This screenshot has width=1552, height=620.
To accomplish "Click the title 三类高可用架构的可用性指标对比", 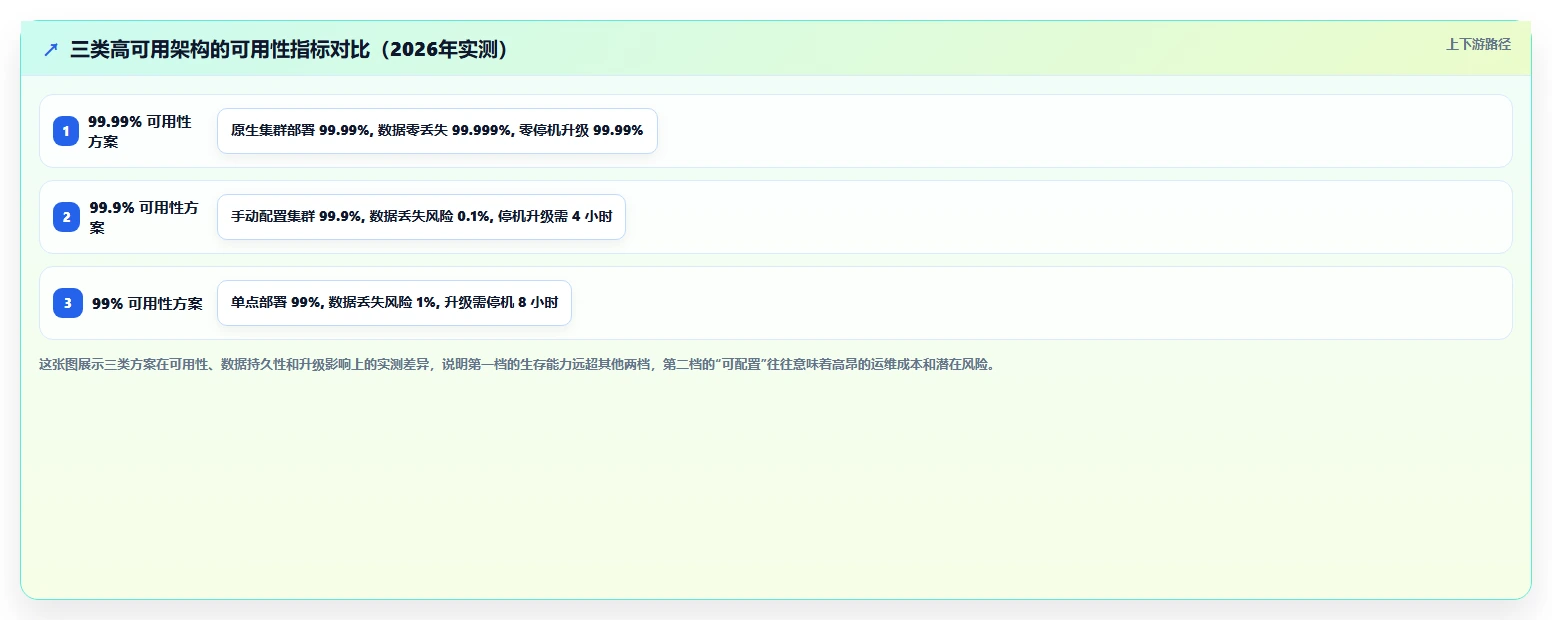I will (x=290, y=49).
